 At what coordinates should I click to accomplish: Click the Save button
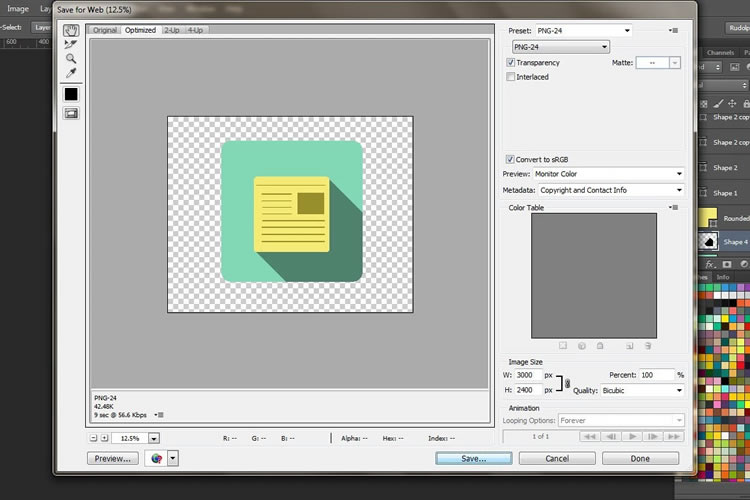click(x=474, y=458)
